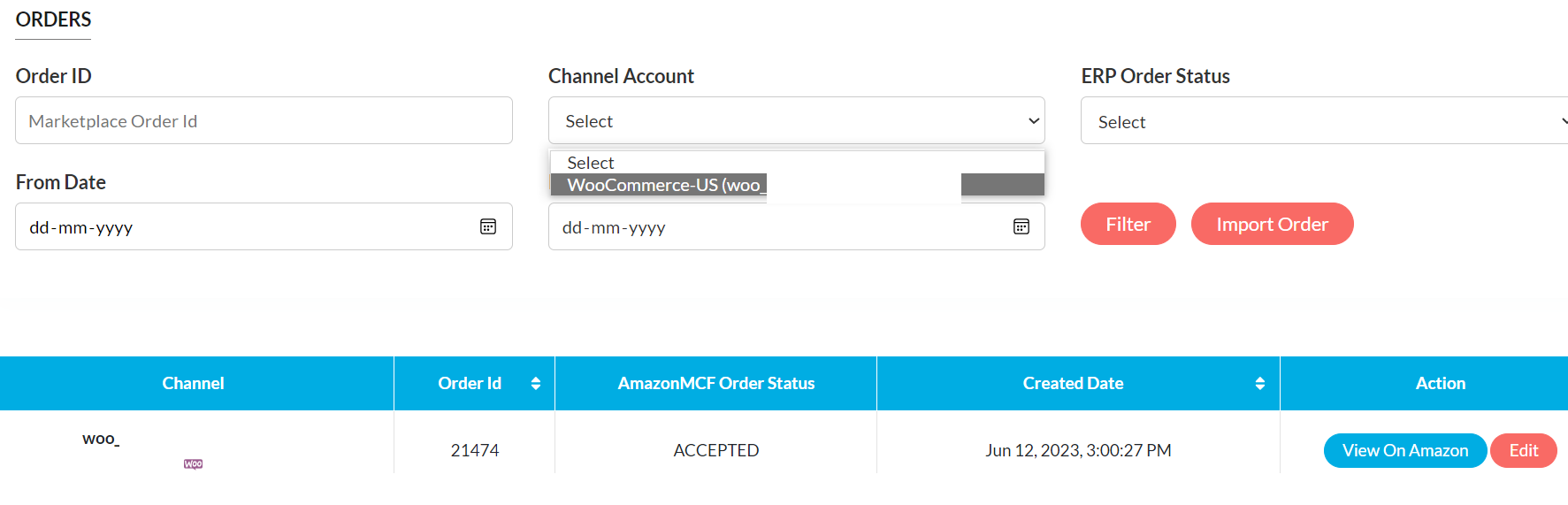The width and height of the screenshot is (1568, 505).
Task: Open the ERP Order Status dropdown
Action: (x=1323, y=122)
